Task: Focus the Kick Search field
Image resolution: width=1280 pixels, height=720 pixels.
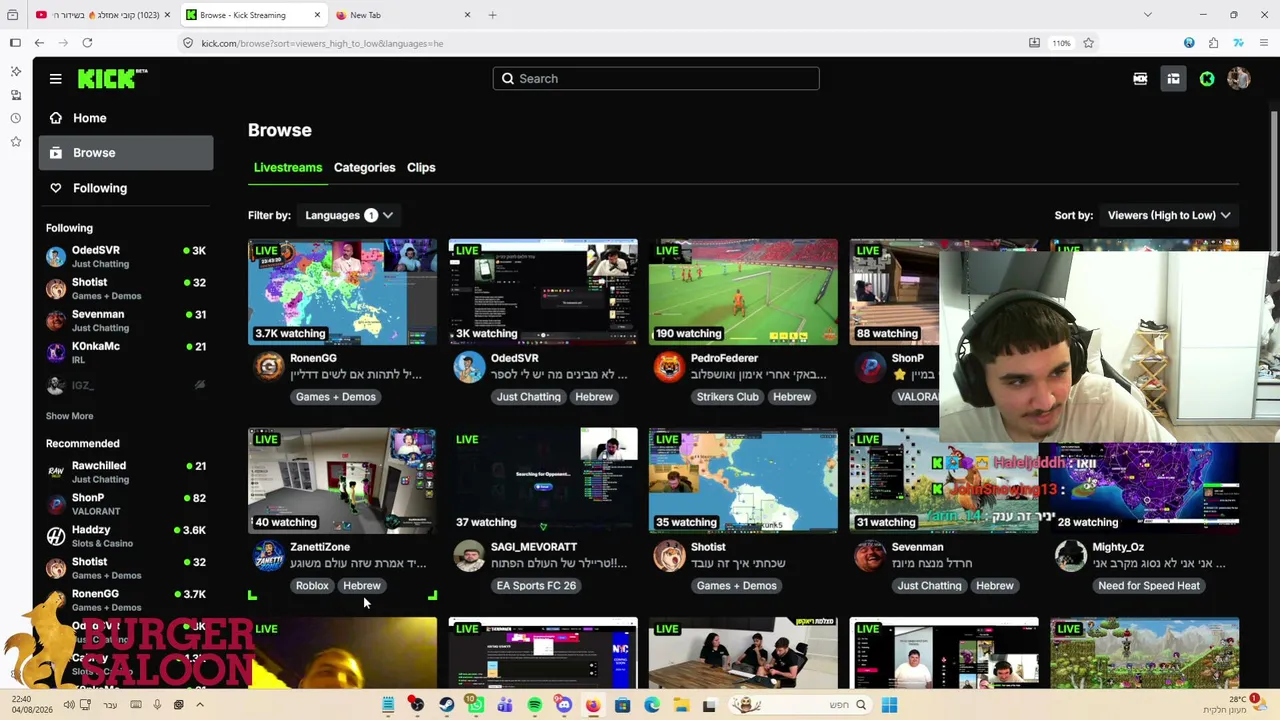Action: (656, 79)
